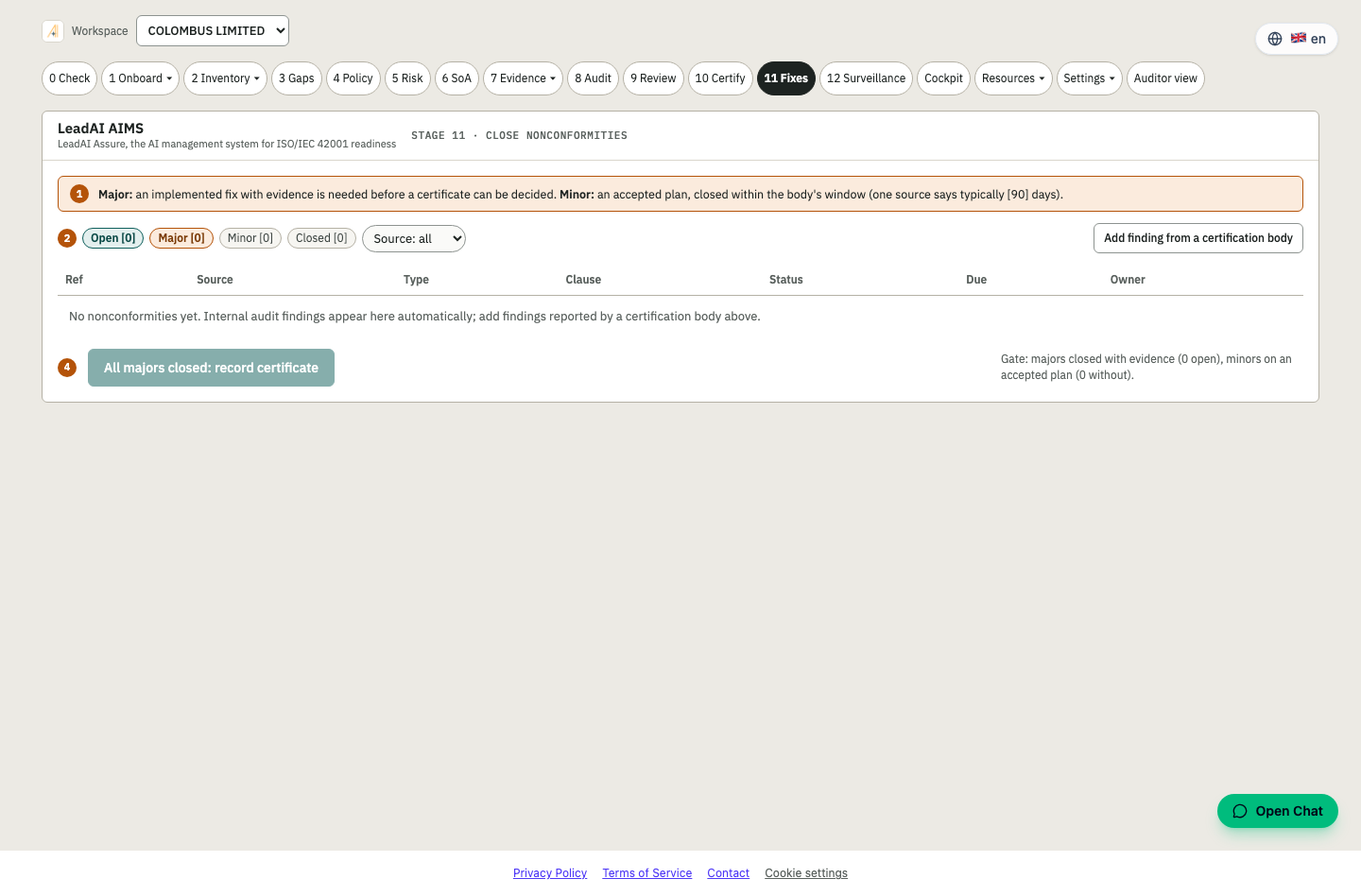Click the Cookie settings link
Screen dimensions: 1361x896
coord(806,873)
